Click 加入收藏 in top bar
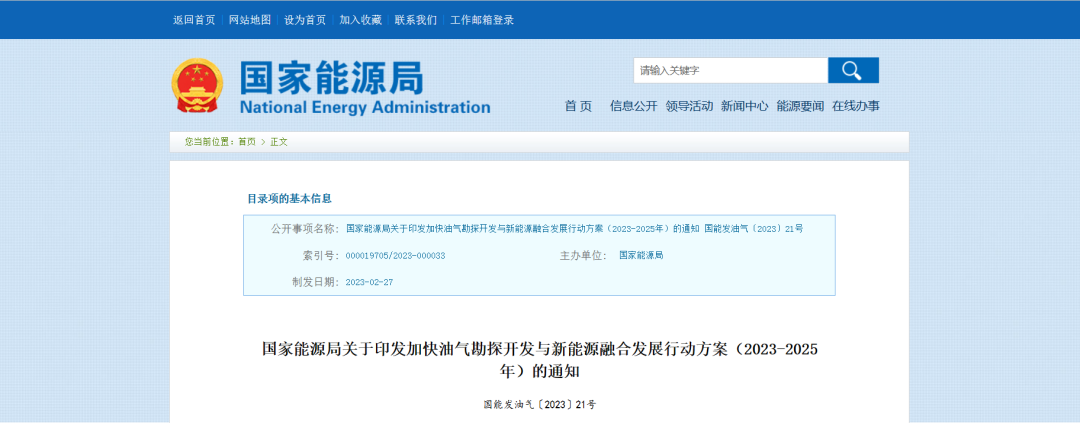 360,20
